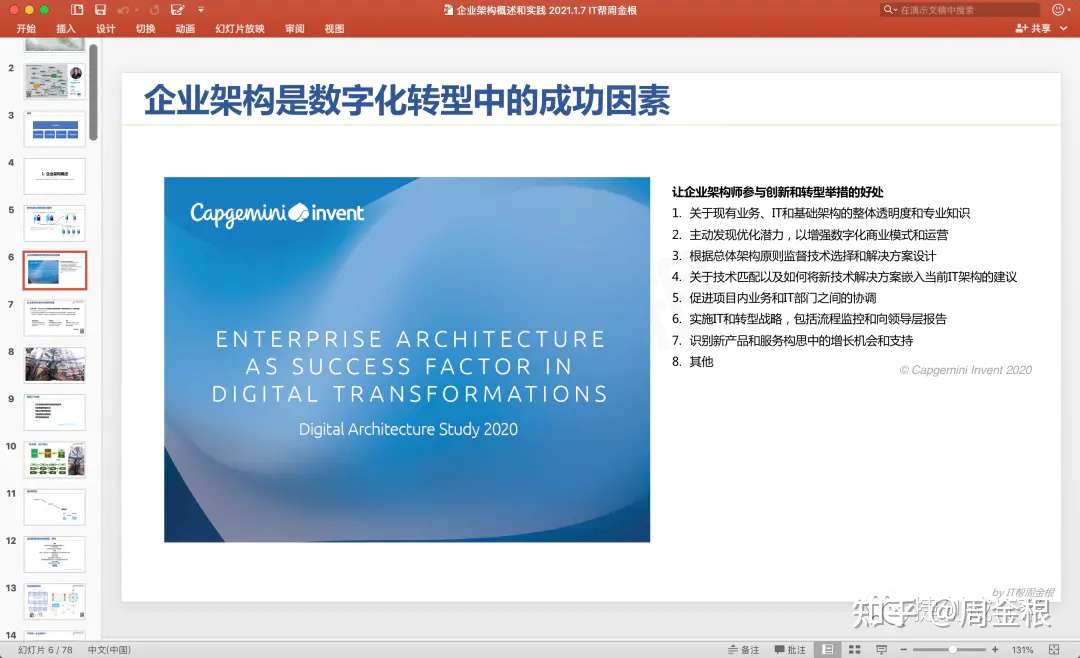Click the Save floppy disk icon
Viewport: 1080px width, 658px height.
pos(101,10)
